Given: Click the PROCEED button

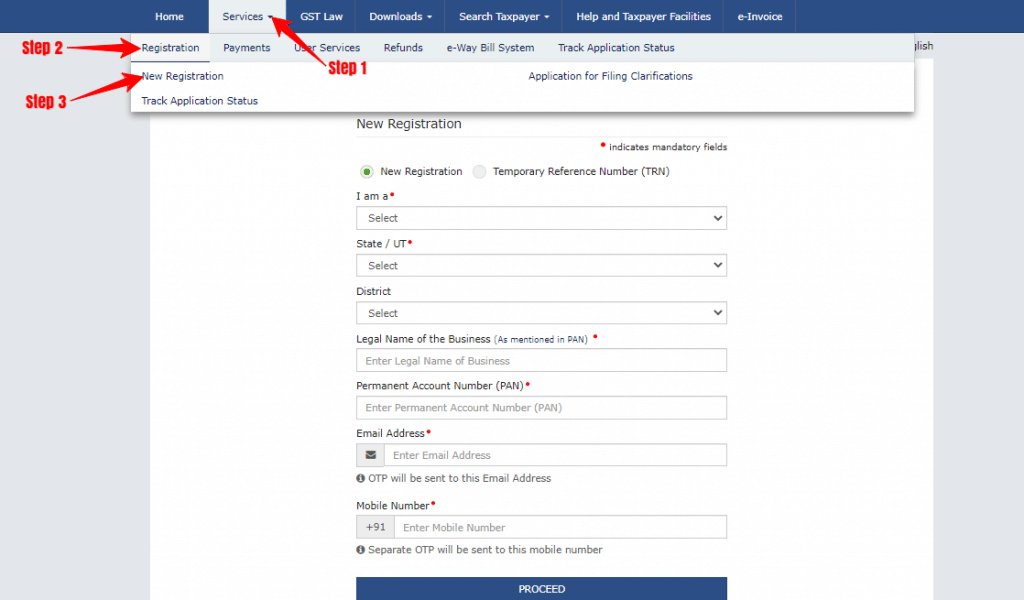Looking at the screenshot, I should [x=541, y=588].
